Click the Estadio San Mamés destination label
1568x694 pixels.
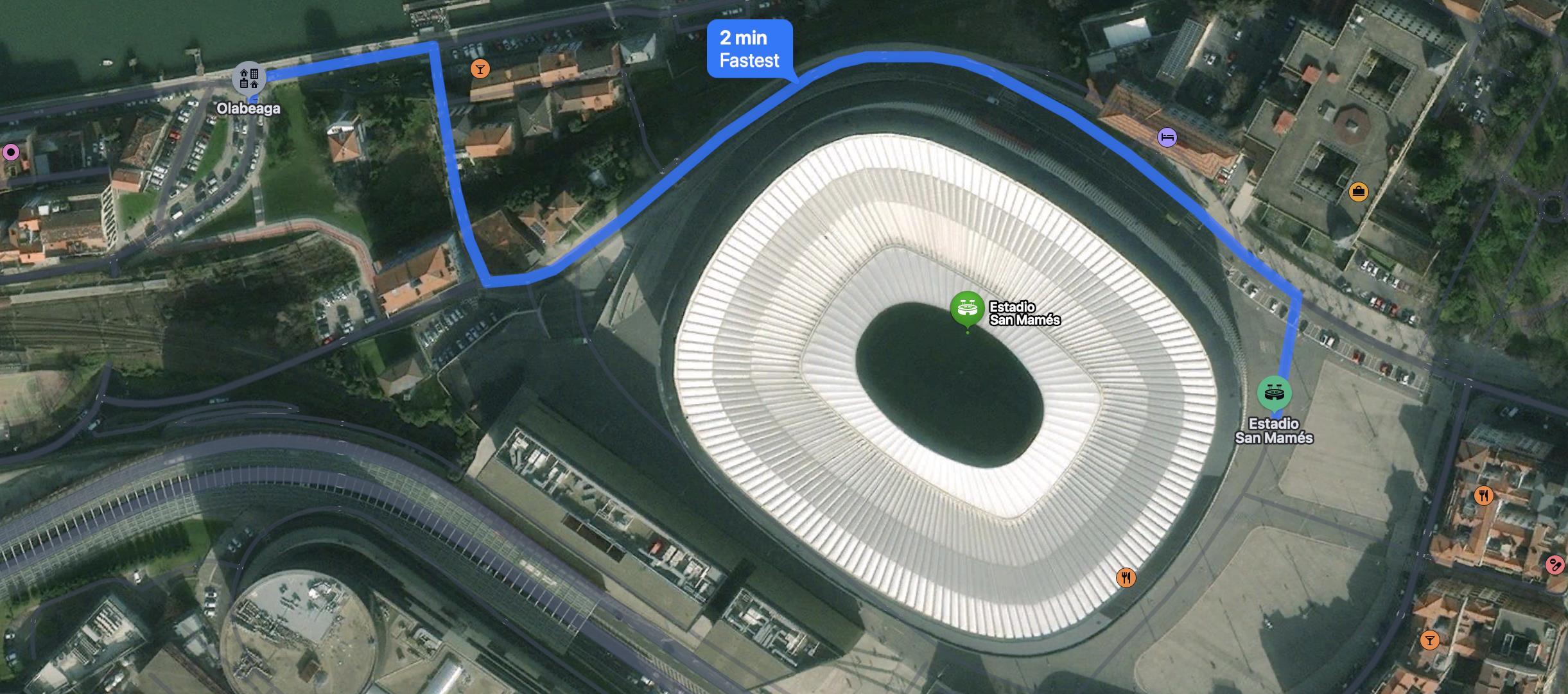point(1274,431)
